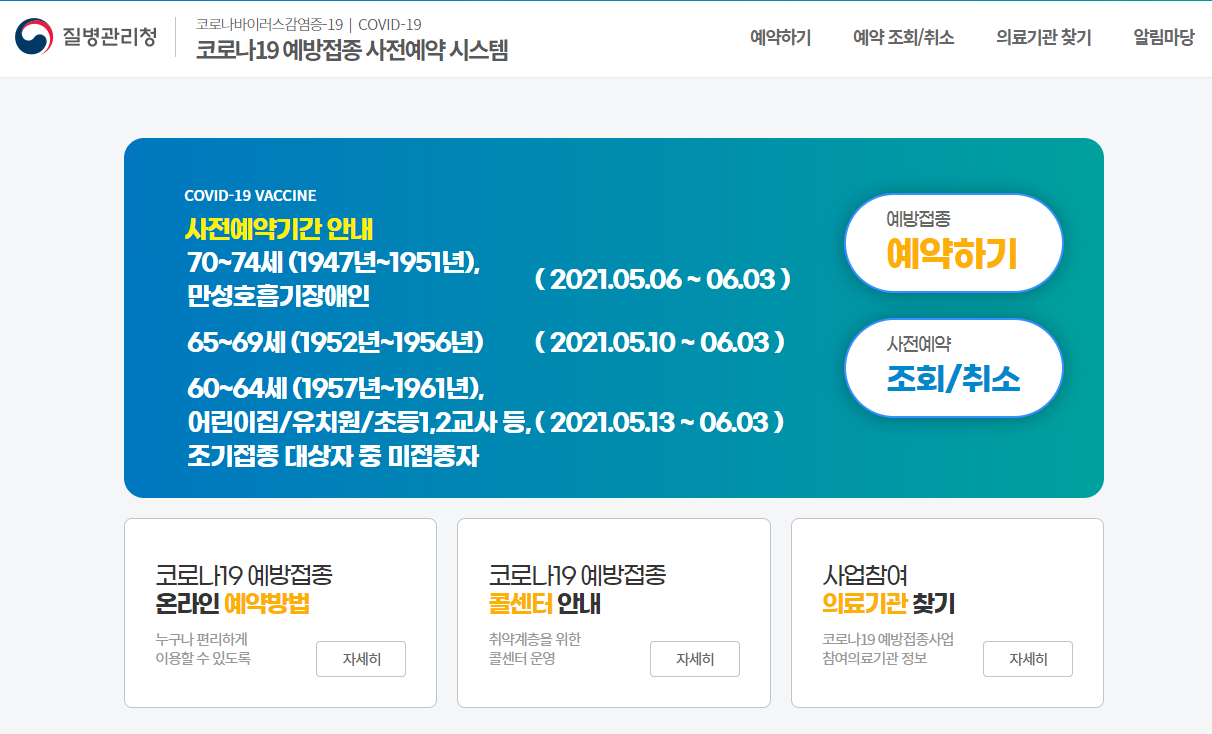This screenshot has height=734, width=1212.
Task: Click the 사전예약기간 안내 heading
Action: (x=279, y=229)
